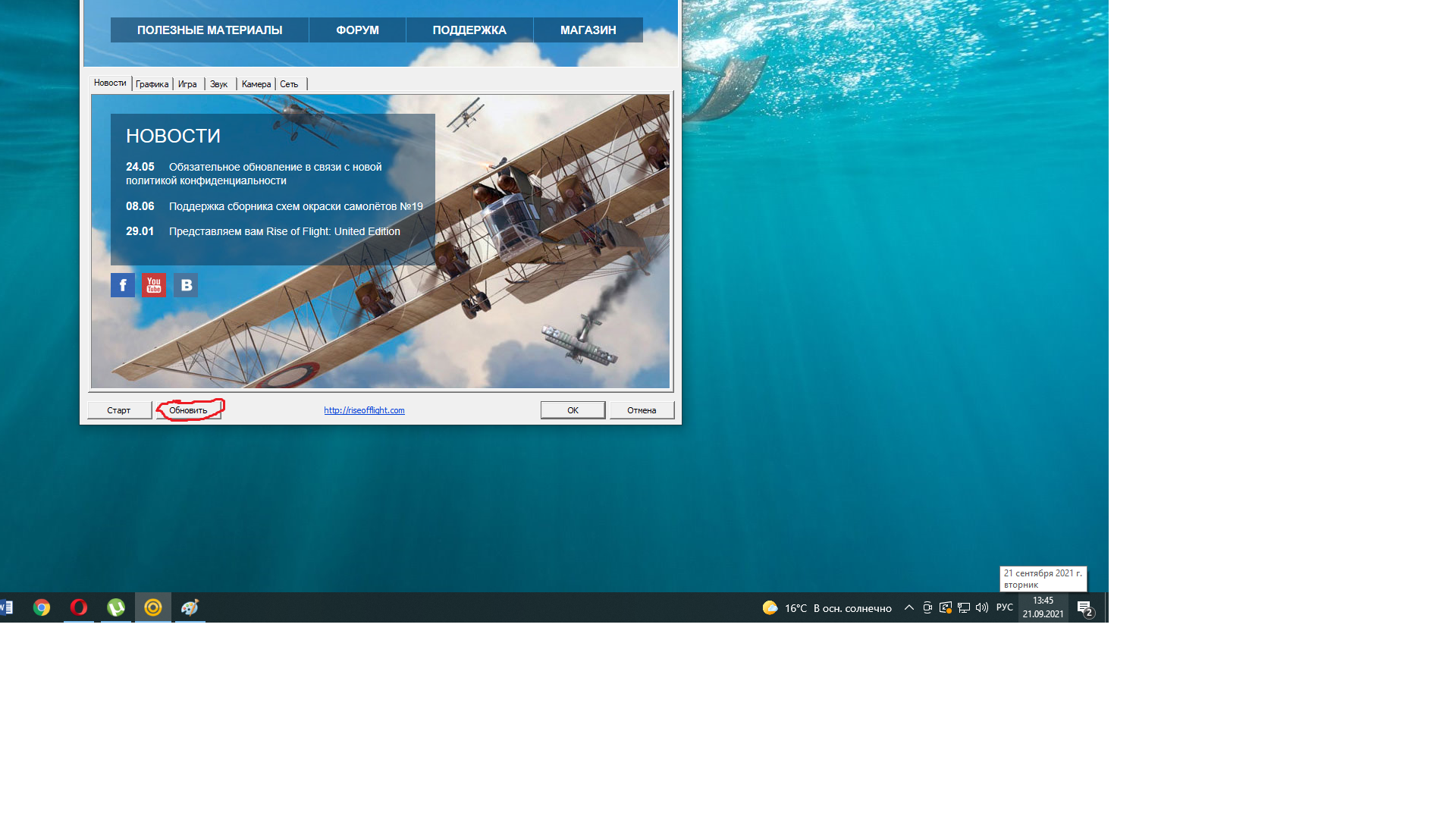Open the 08.06 paint scheme pack news
Image resolution: width=1456 pixels, height=819 pixels.
[x=275, y=206]
